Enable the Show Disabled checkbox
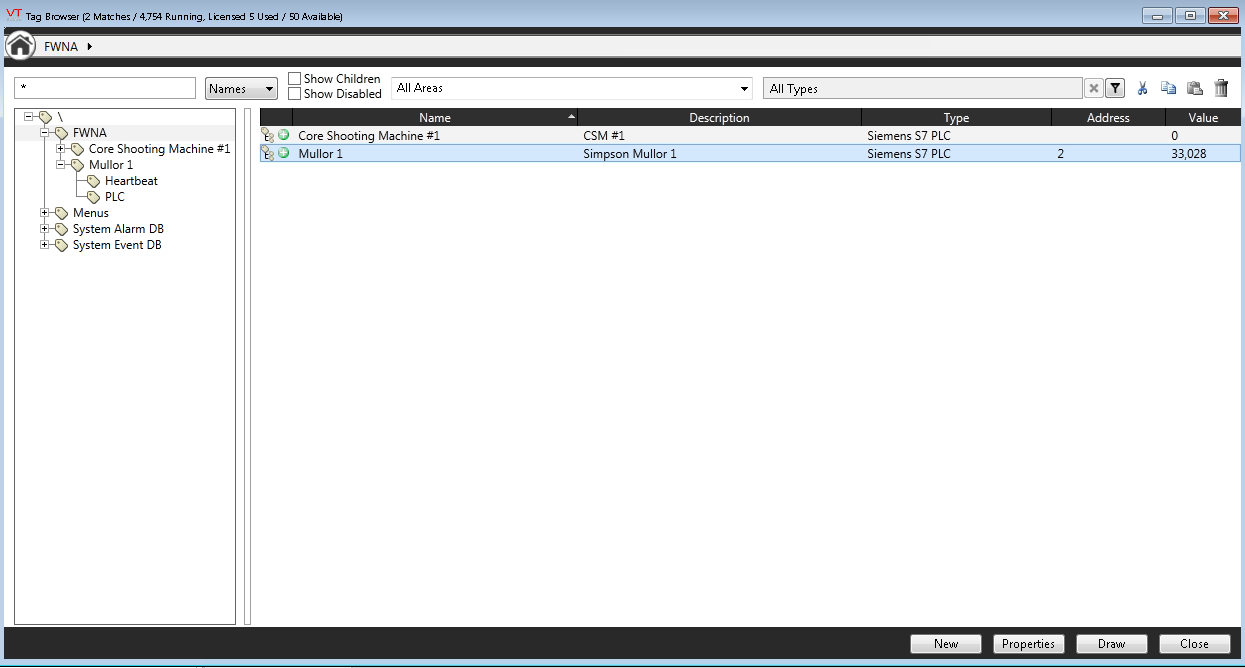 point(295,94)
